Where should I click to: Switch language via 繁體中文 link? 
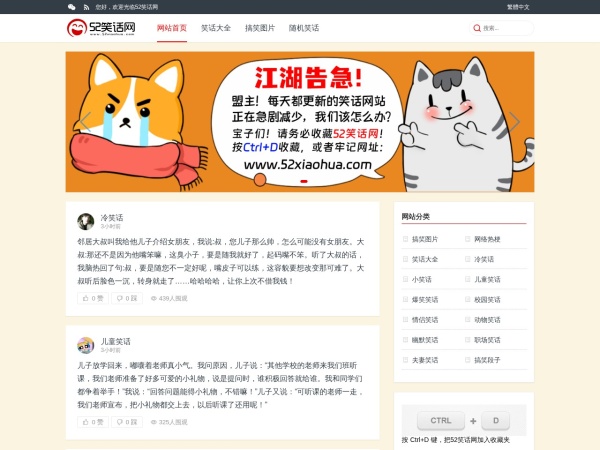click(x=518, y=7)
